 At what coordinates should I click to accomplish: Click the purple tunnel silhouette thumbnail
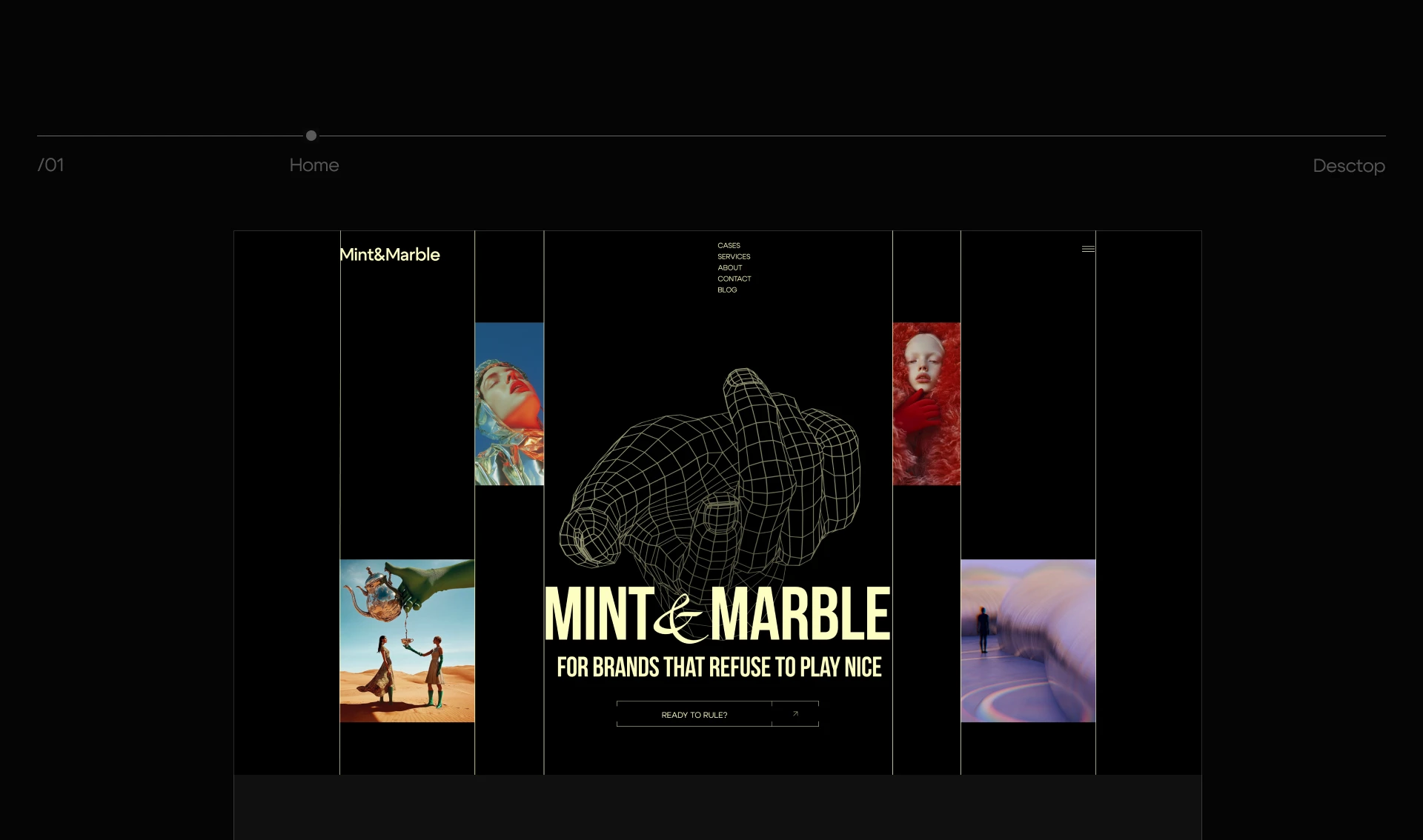tap(1028, 641)
